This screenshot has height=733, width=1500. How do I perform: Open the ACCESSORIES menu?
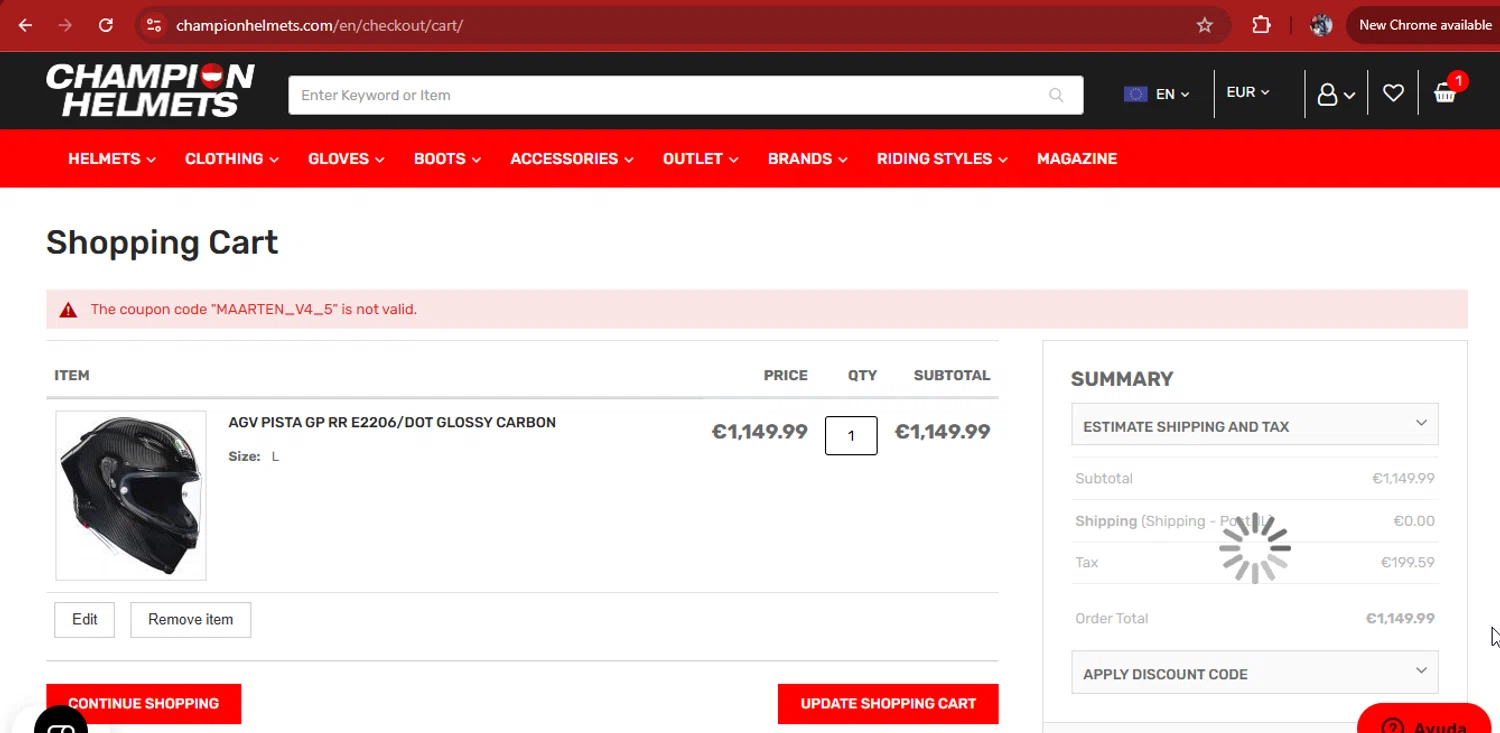[572, 159]
